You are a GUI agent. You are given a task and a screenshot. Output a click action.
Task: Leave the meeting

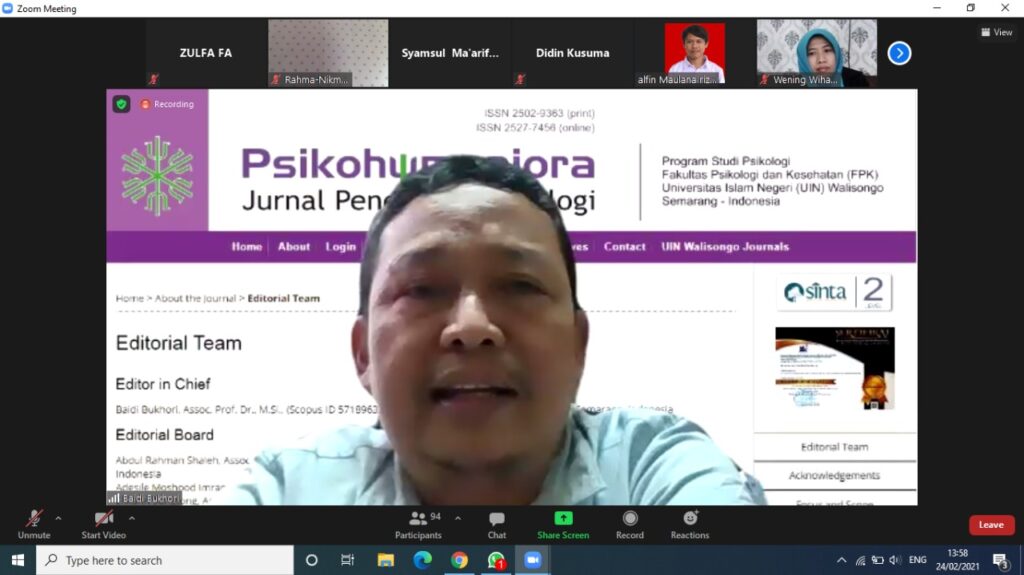tap(991, 525)
